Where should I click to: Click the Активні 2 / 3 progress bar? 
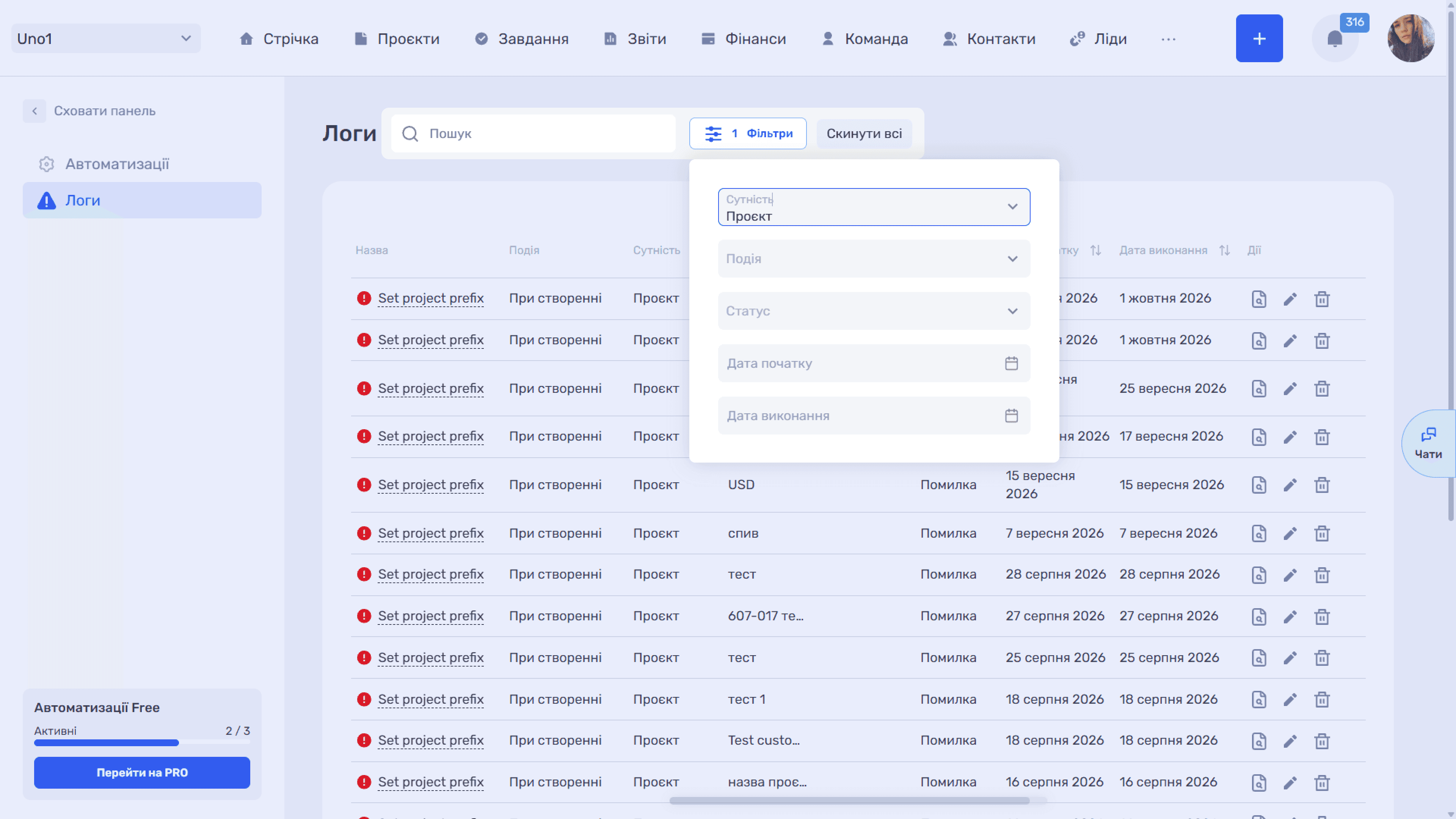142,743
